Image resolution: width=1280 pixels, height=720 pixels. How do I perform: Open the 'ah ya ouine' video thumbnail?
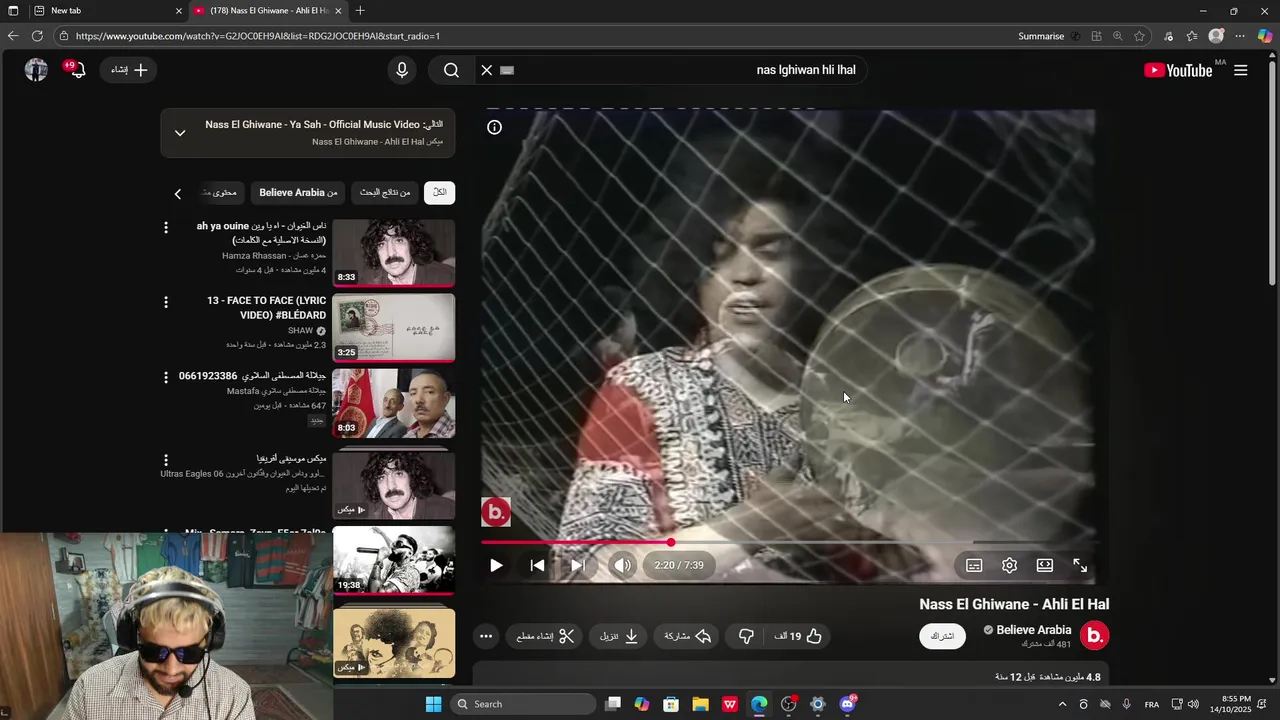click(x=393, y=253)
